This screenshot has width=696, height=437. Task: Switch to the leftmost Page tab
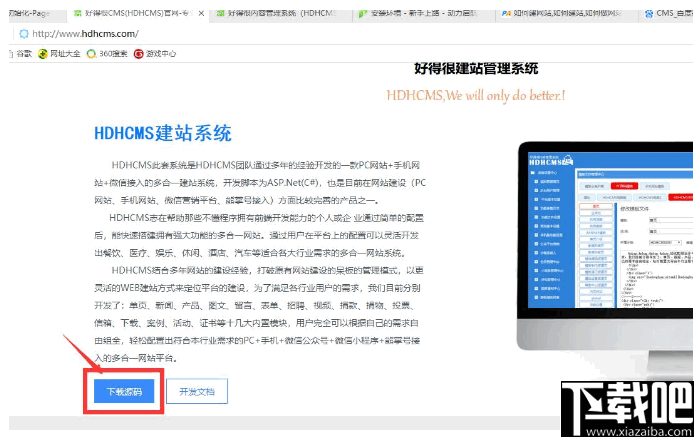pos(37,13)
